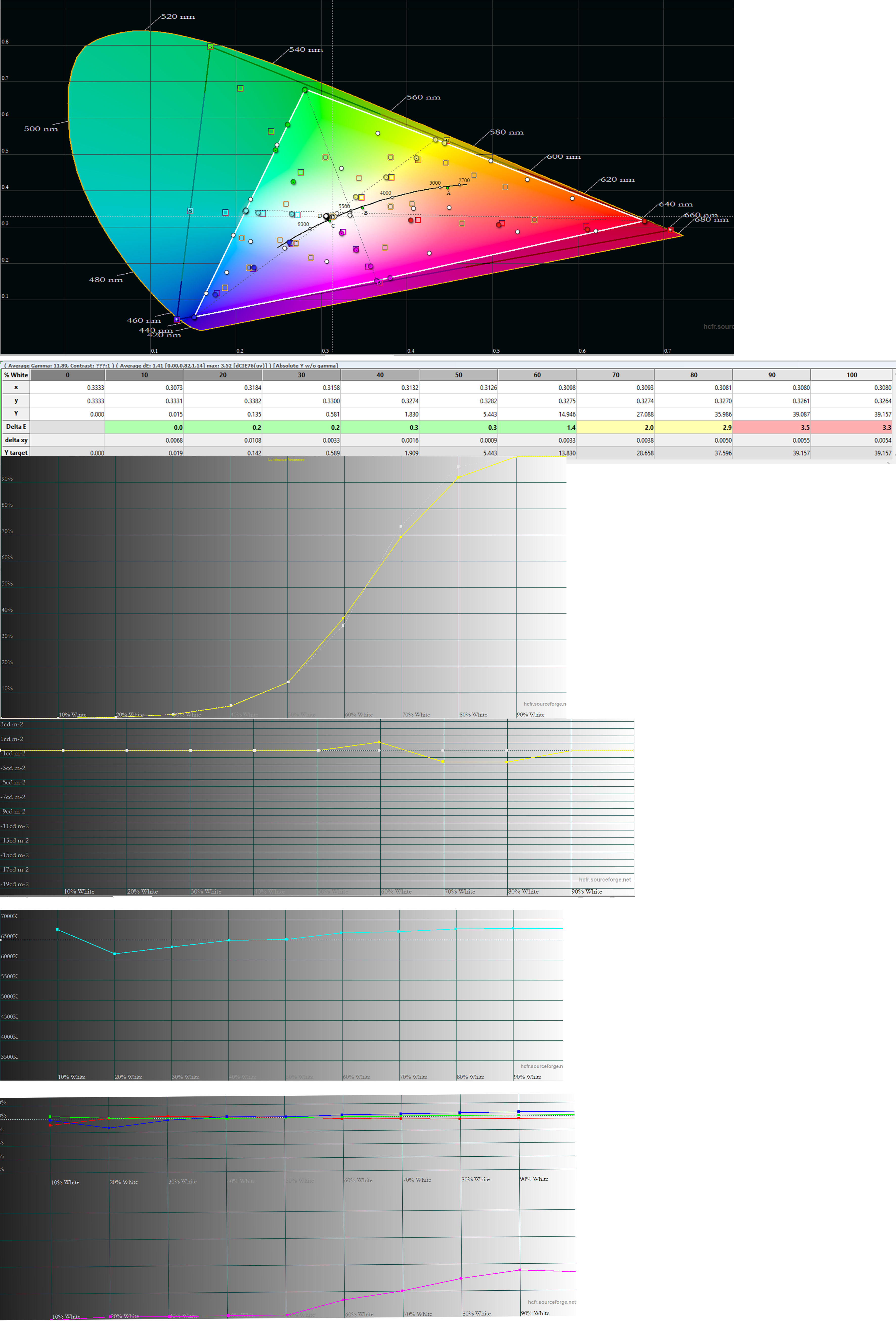Click Y target value 13.830

[537, 453]
